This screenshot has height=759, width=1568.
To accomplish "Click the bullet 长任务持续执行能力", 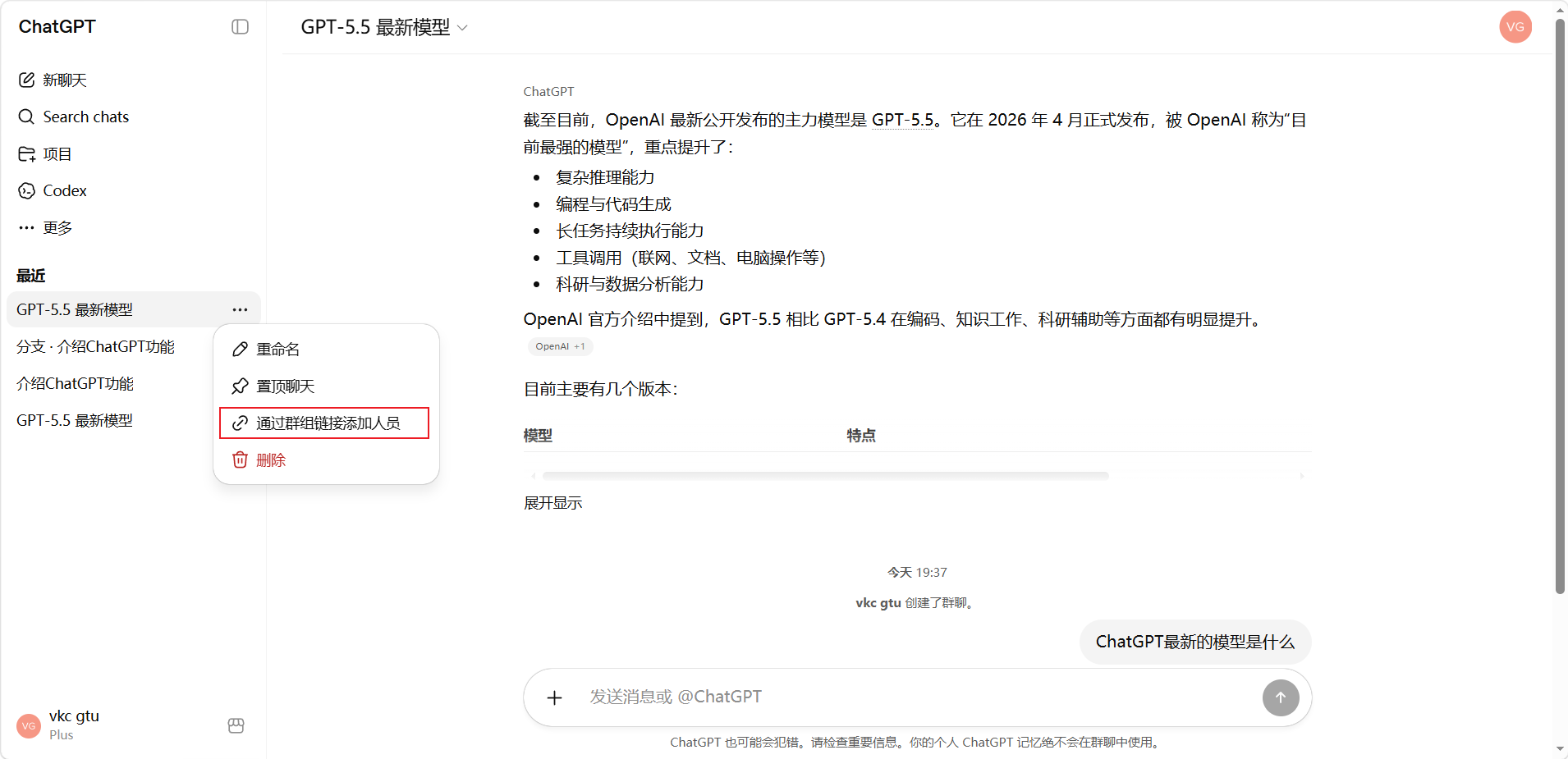I will (630, 231).
